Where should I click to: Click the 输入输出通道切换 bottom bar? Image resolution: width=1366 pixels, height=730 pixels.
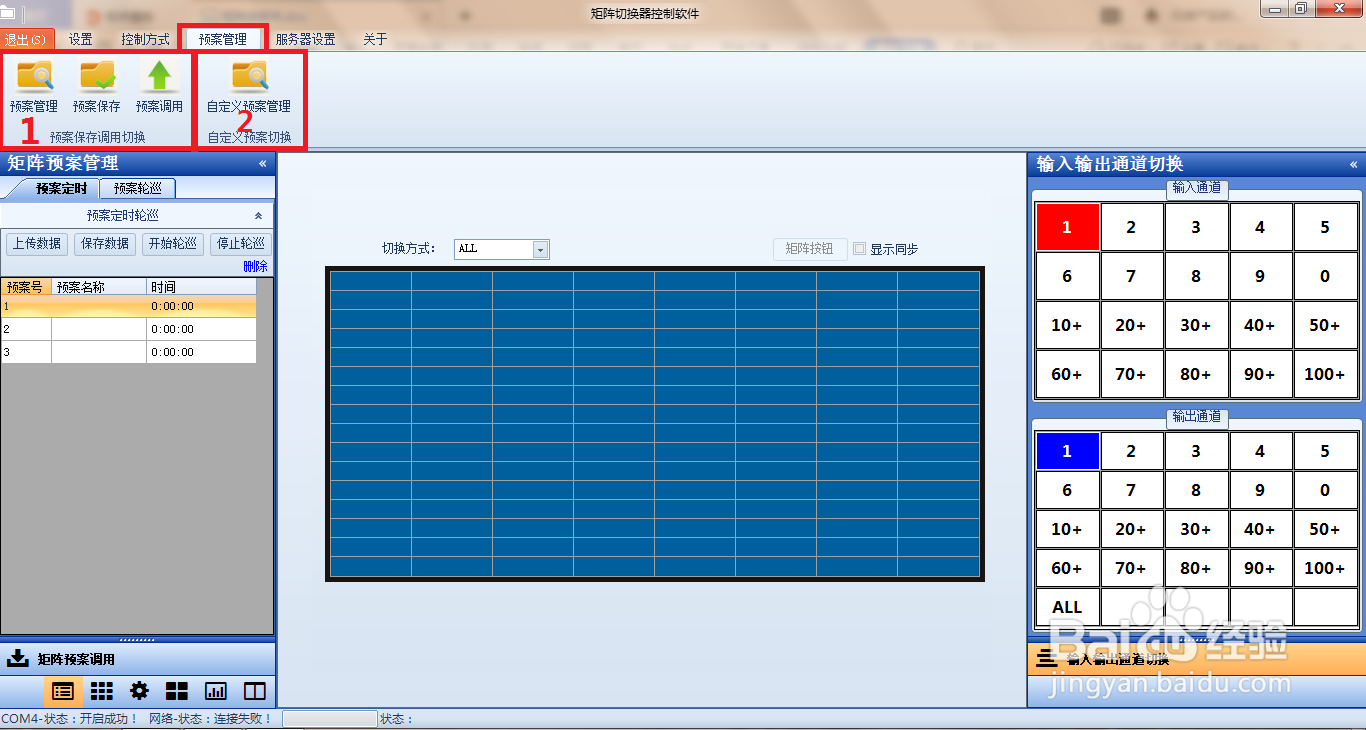pyautogui.click(x=1196, y=659)
